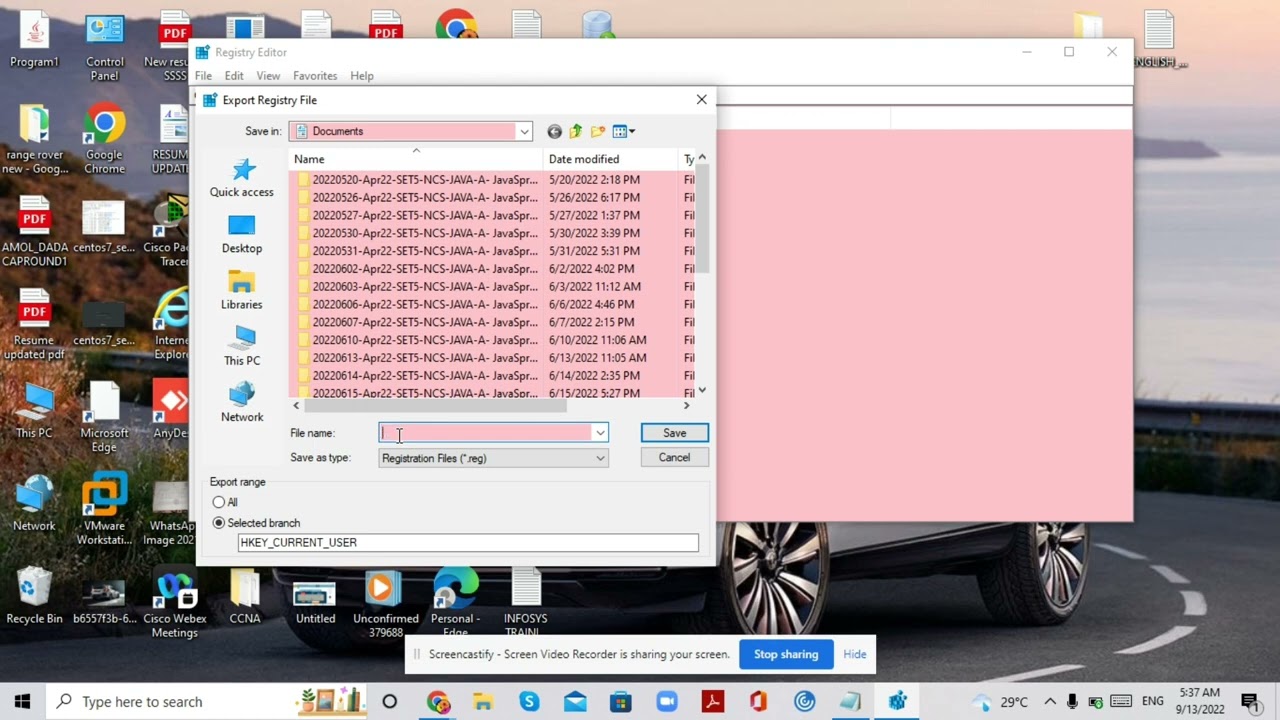The height and width of the screenshot is (720, 1280).
Task: Open Google Chrome from the taskbar
Action: click(x=438, y=701)
